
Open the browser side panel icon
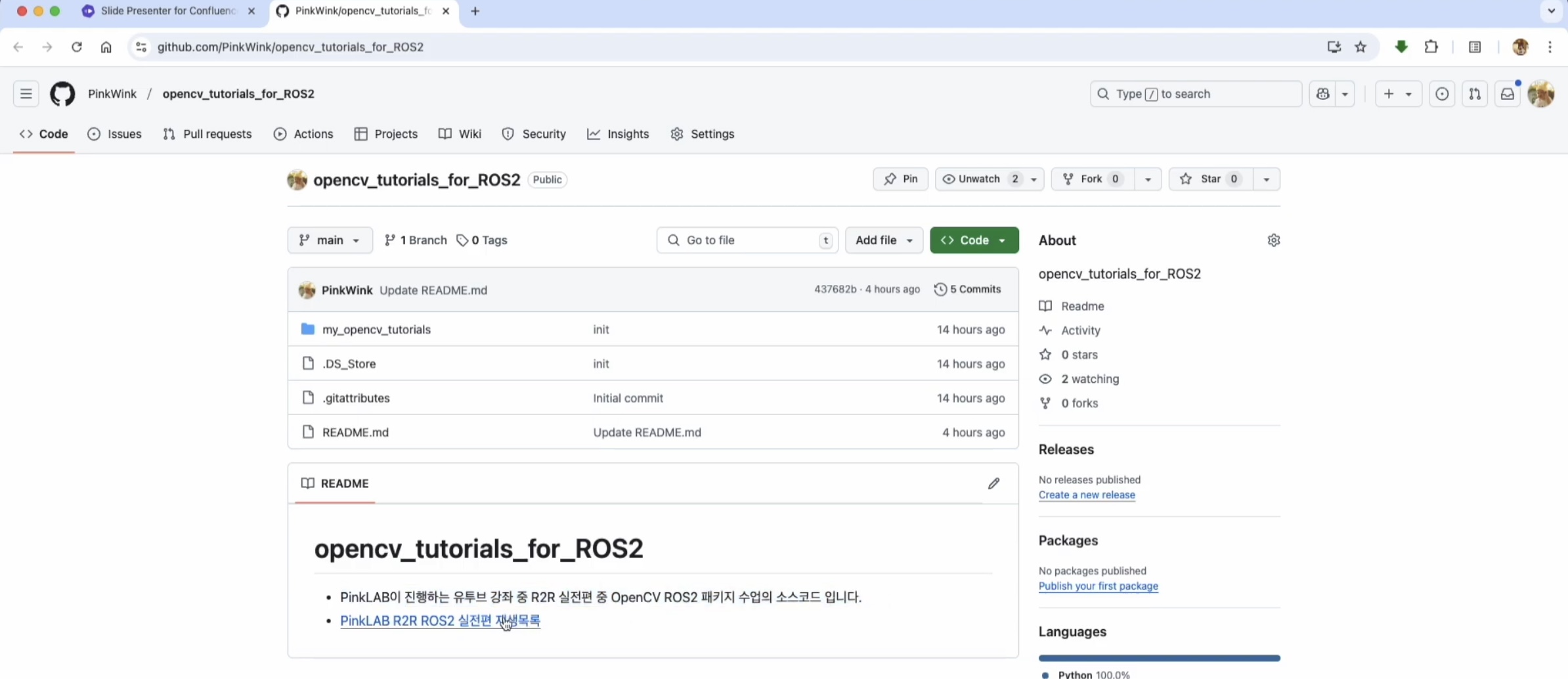coord(1475,47)
